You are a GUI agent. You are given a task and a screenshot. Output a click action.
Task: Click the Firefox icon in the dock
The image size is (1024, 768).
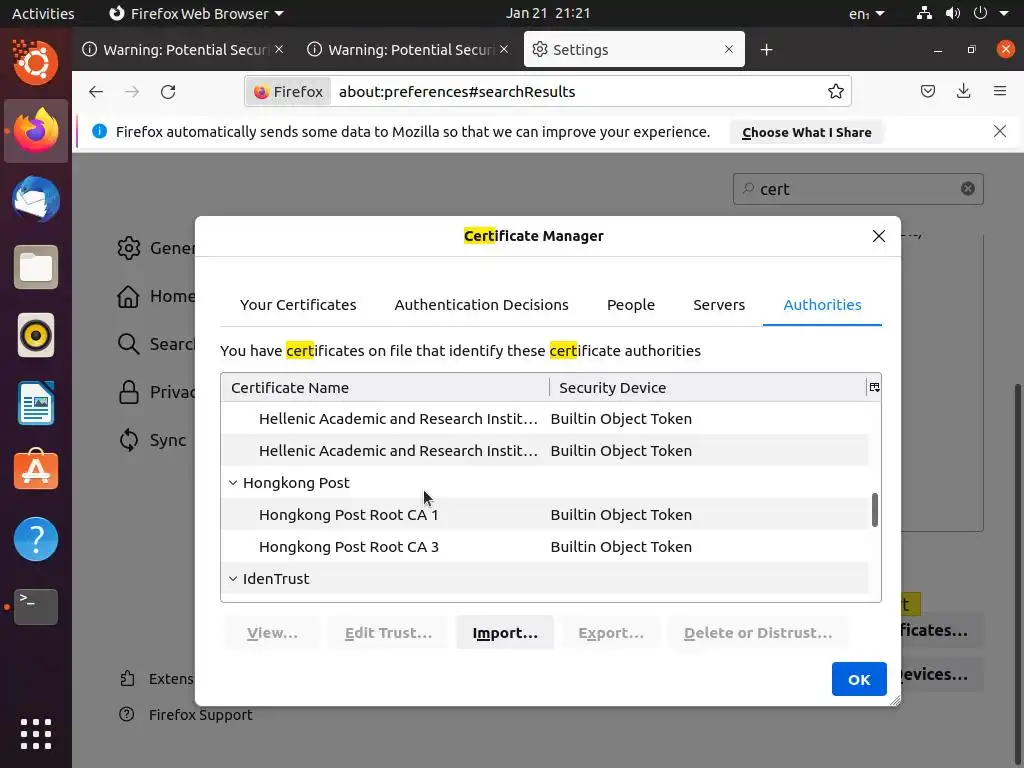tap(36, 131)
